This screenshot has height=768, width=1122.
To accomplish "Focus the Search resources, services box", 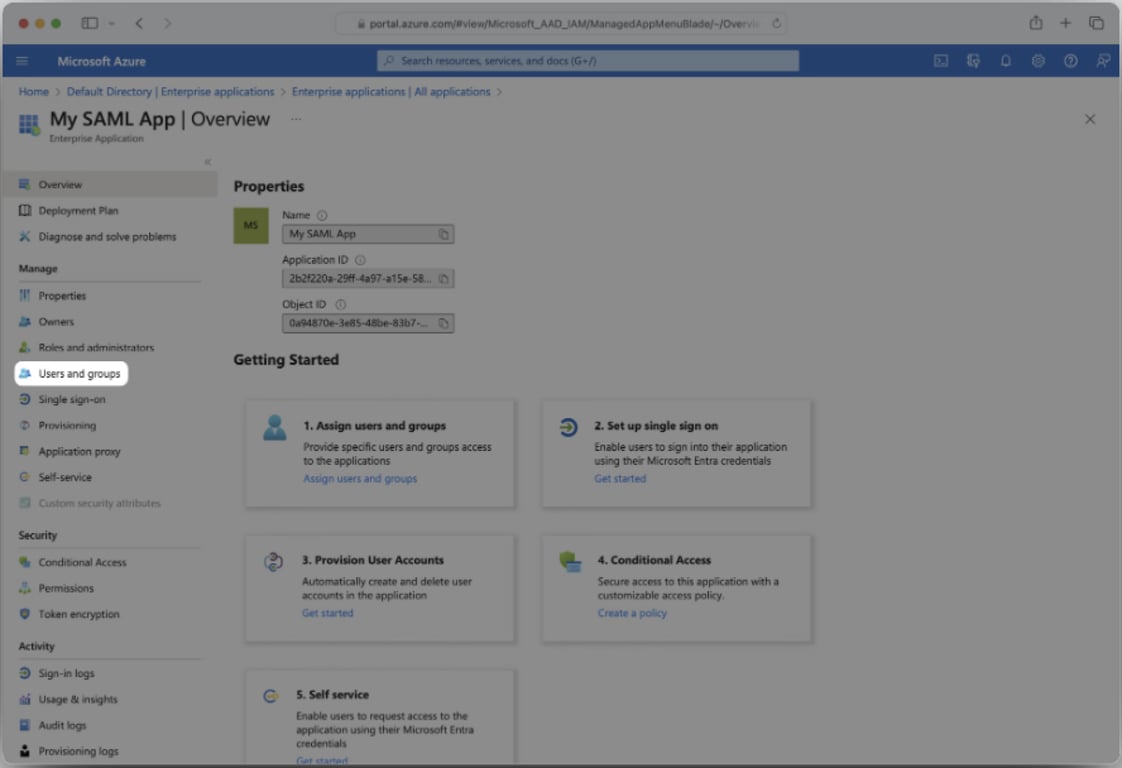I will click(587, 61).
